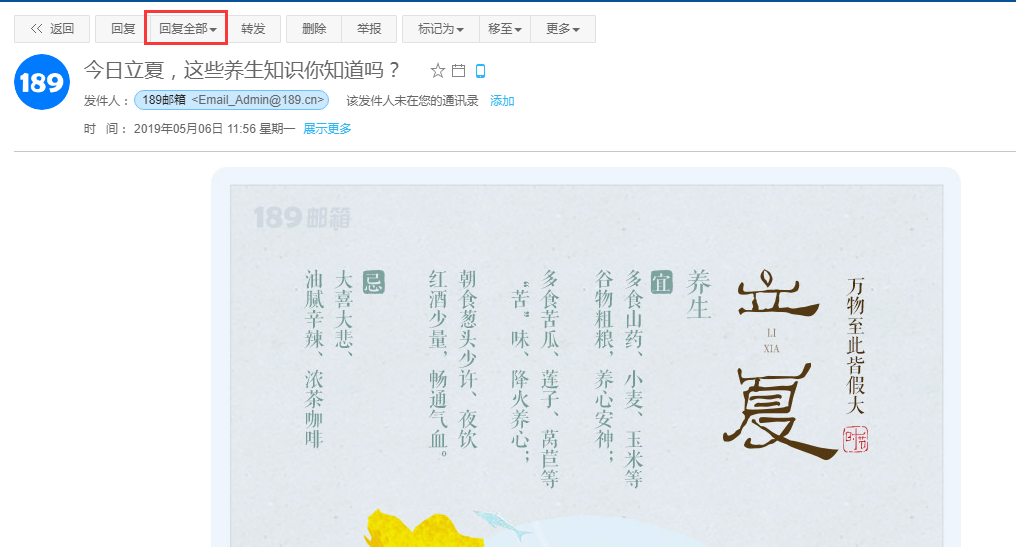Open the 回复全部 dropdown

(x=187, y=29)
